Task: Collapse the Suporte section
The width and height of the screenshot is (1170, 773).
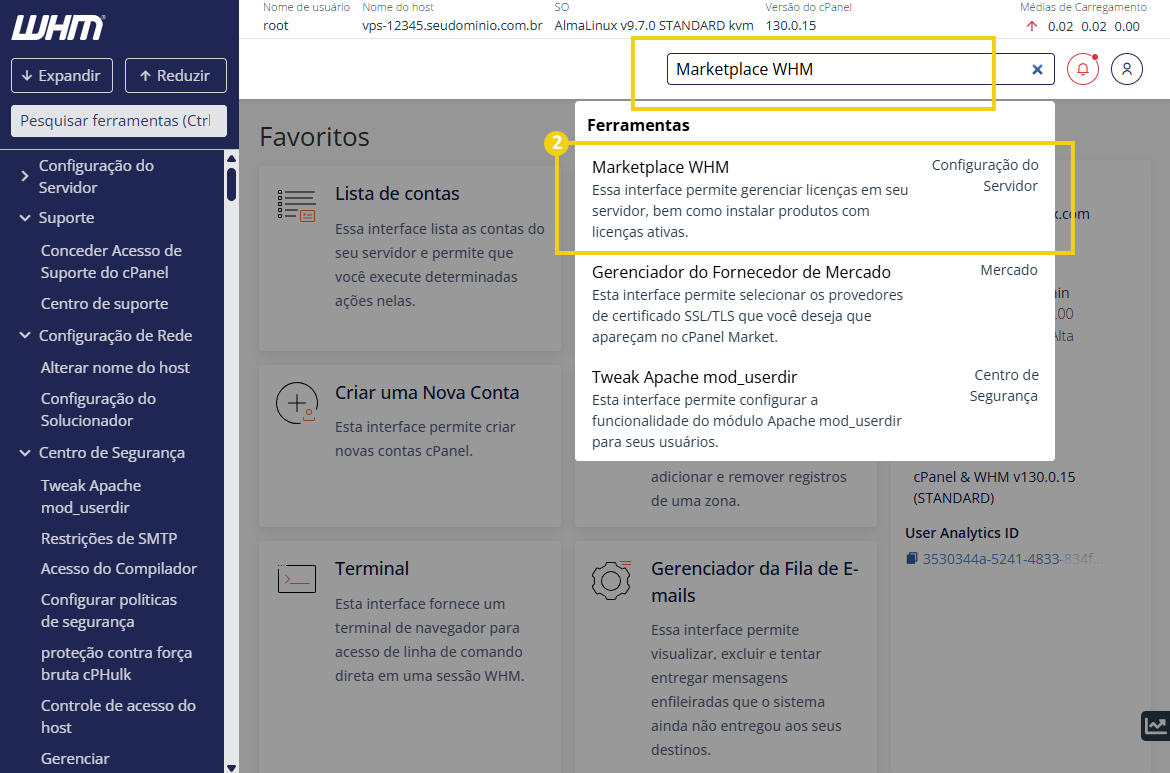Action: [x=22, y=217]
